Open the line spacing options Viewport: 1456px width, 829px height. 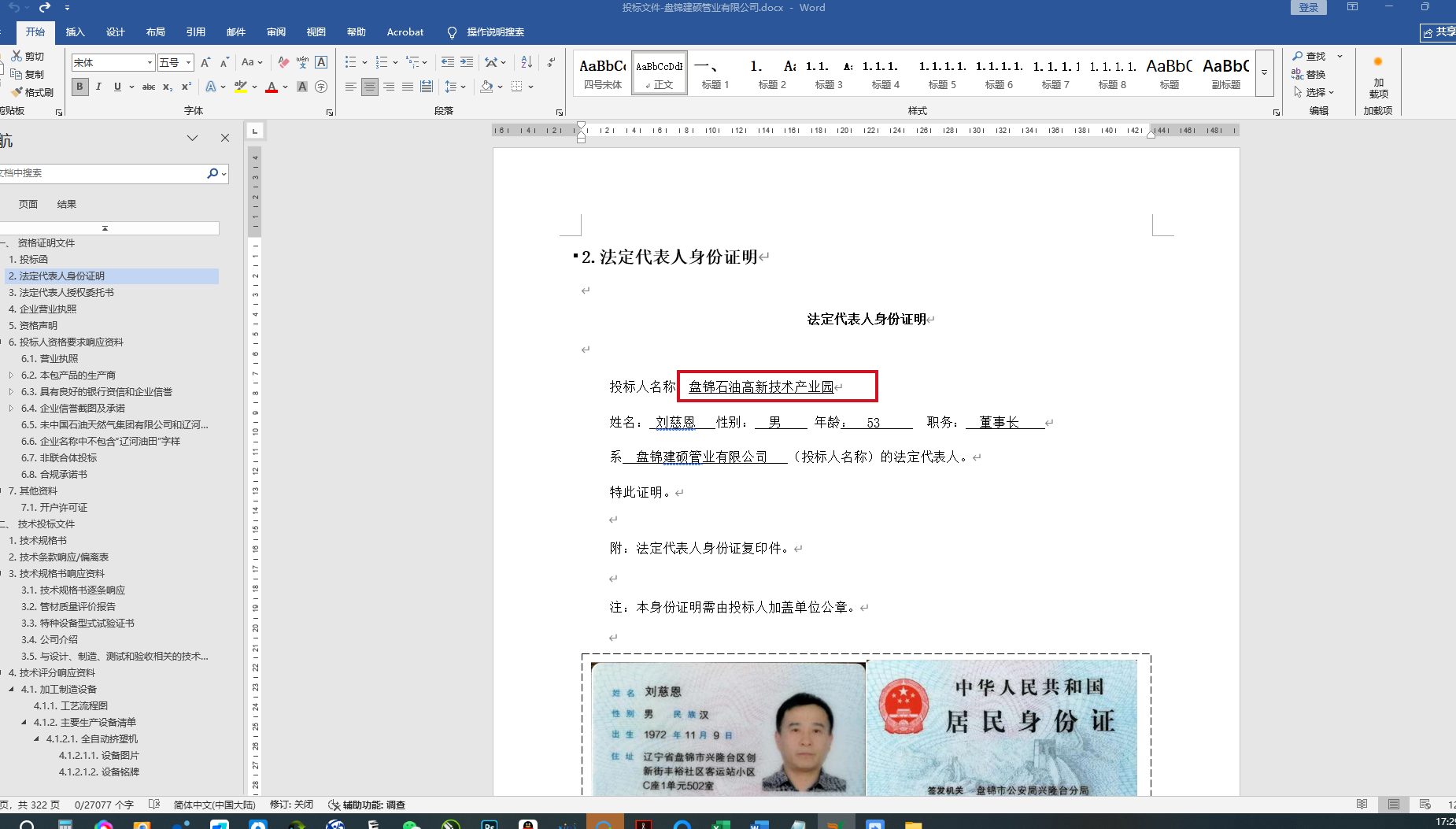451,87
